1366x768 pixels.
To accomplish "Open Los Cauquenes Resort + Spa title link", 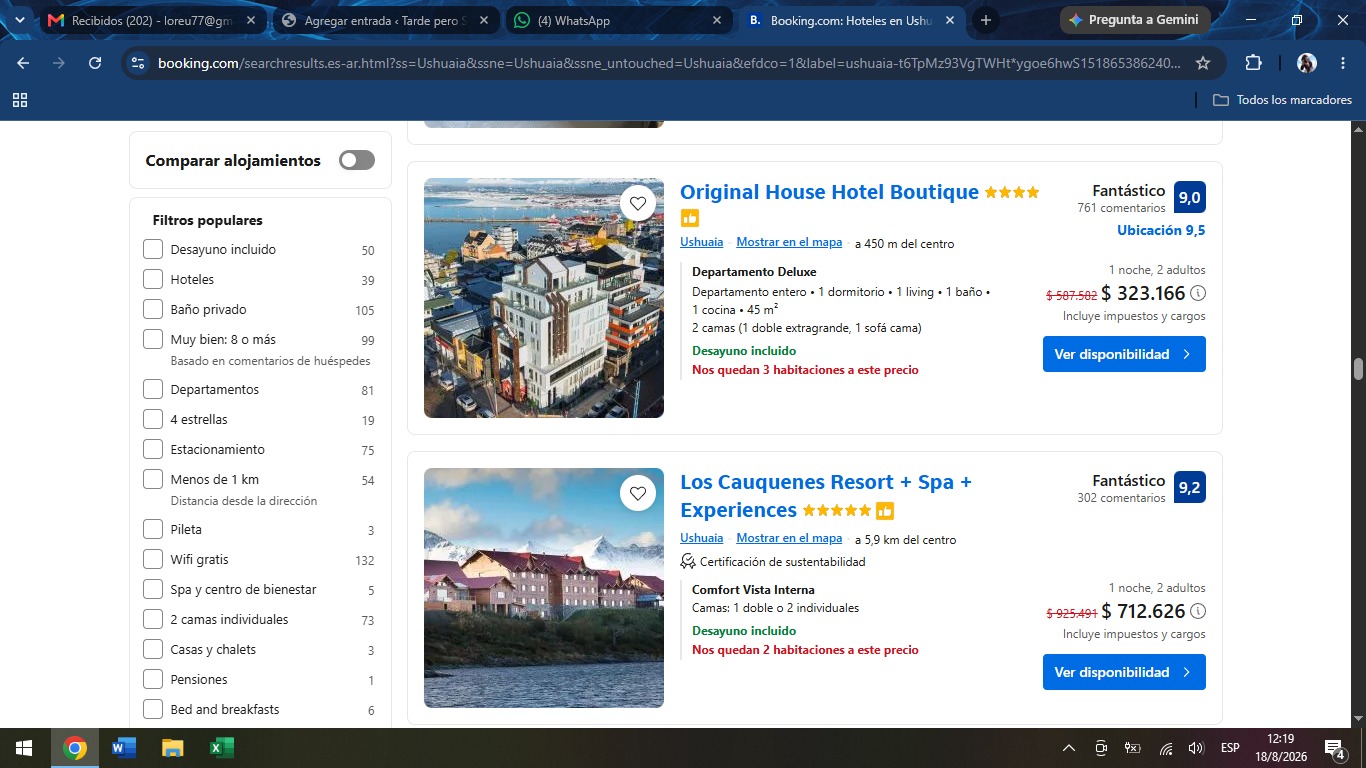I will (x=826, y=496).
